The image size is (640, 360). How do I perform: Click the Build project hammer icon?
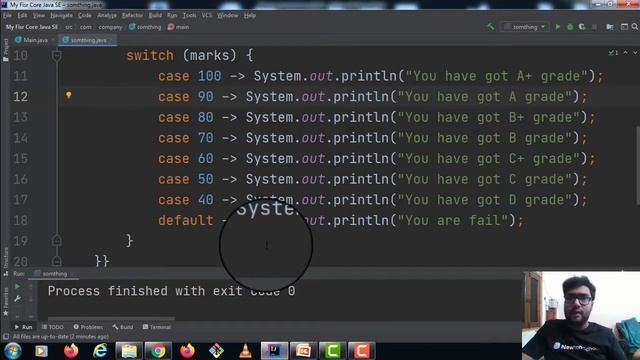[491, 27]
